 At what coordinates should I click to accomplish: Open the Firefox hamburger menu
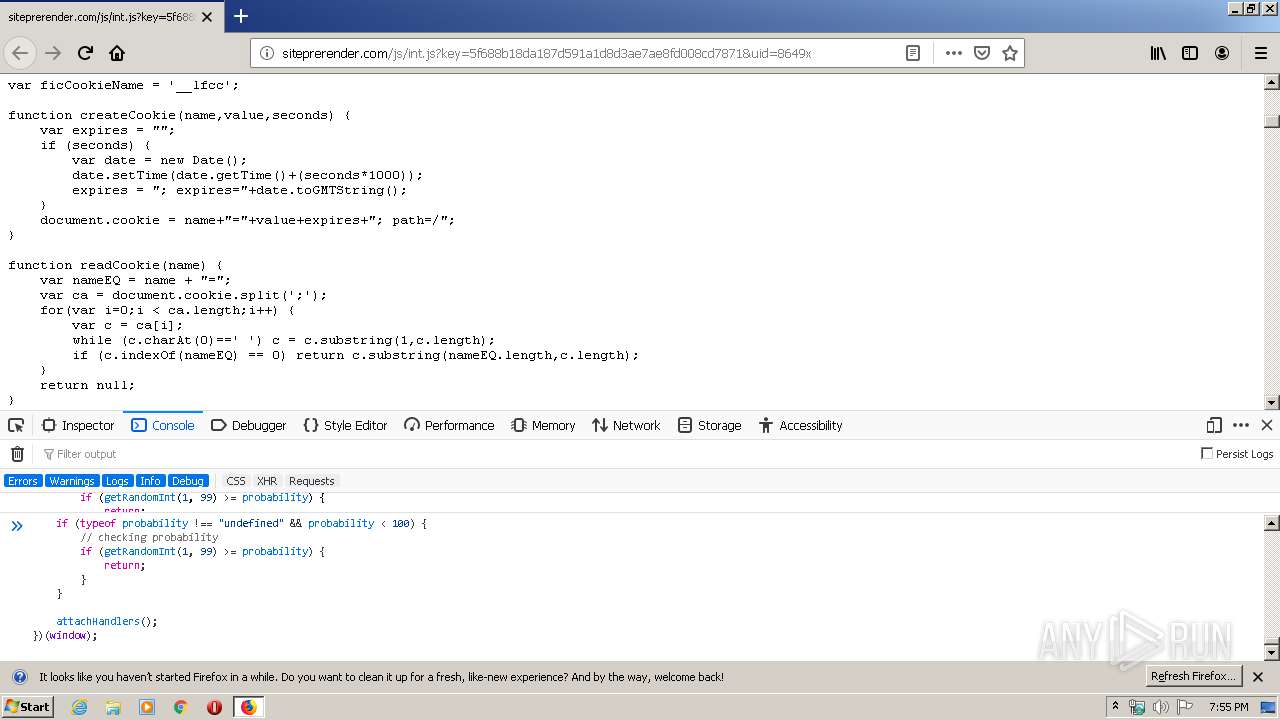(x=1260, y=53)
